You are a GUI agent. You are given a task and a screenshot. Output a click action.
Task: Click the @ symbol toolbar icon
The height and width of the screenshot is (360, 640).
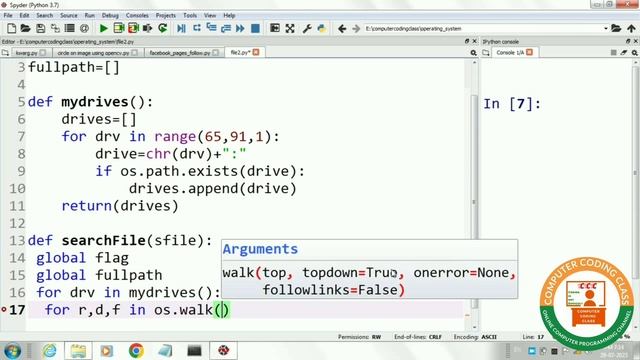84,28
